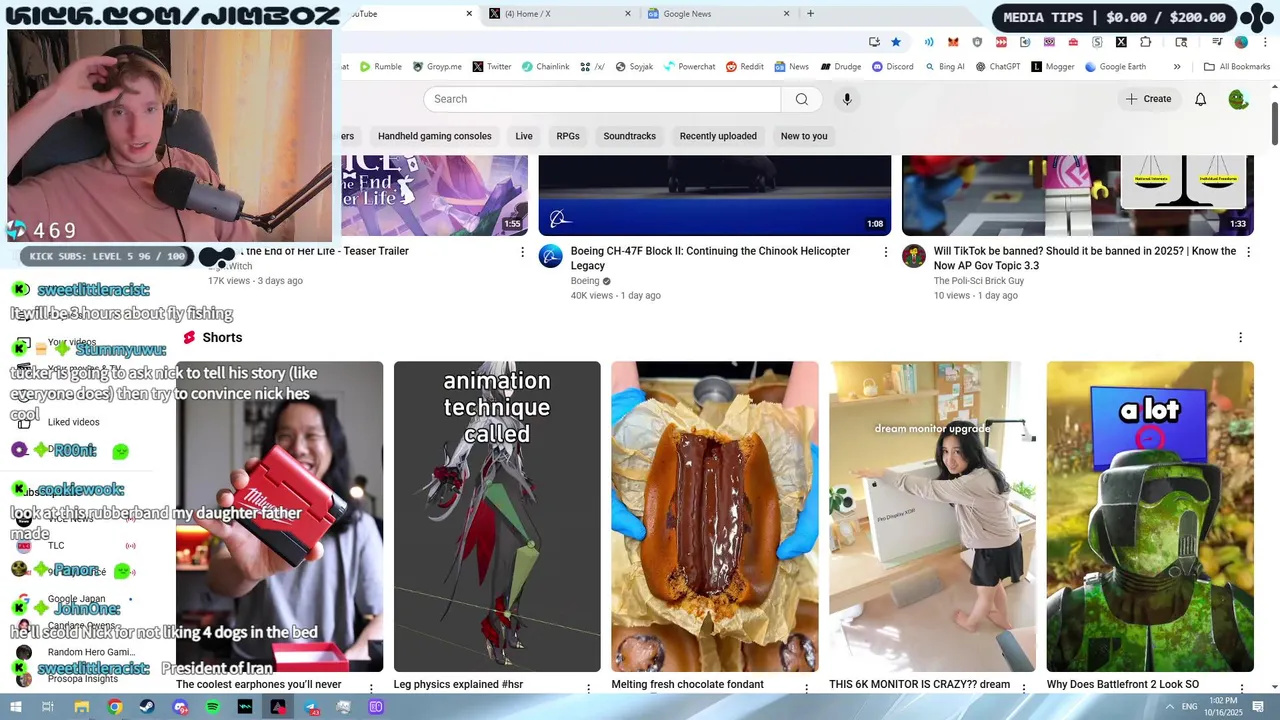Close the Google News tab
Image resolution: width=1280 pixels, height=720 pixels.
786,14
